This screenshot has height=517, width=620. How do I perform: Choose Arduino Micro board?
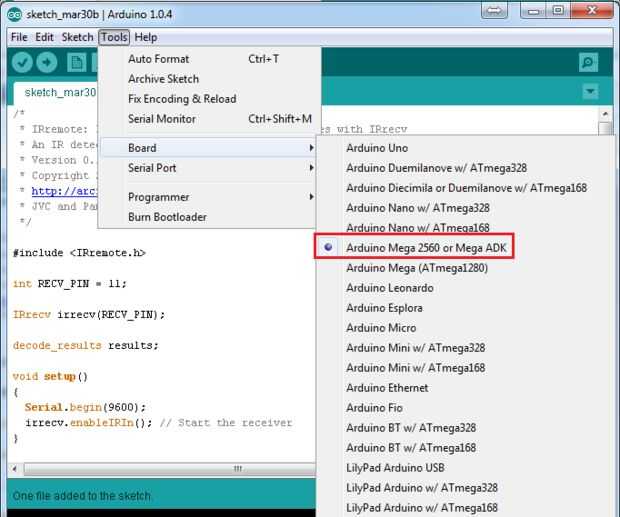466,328
